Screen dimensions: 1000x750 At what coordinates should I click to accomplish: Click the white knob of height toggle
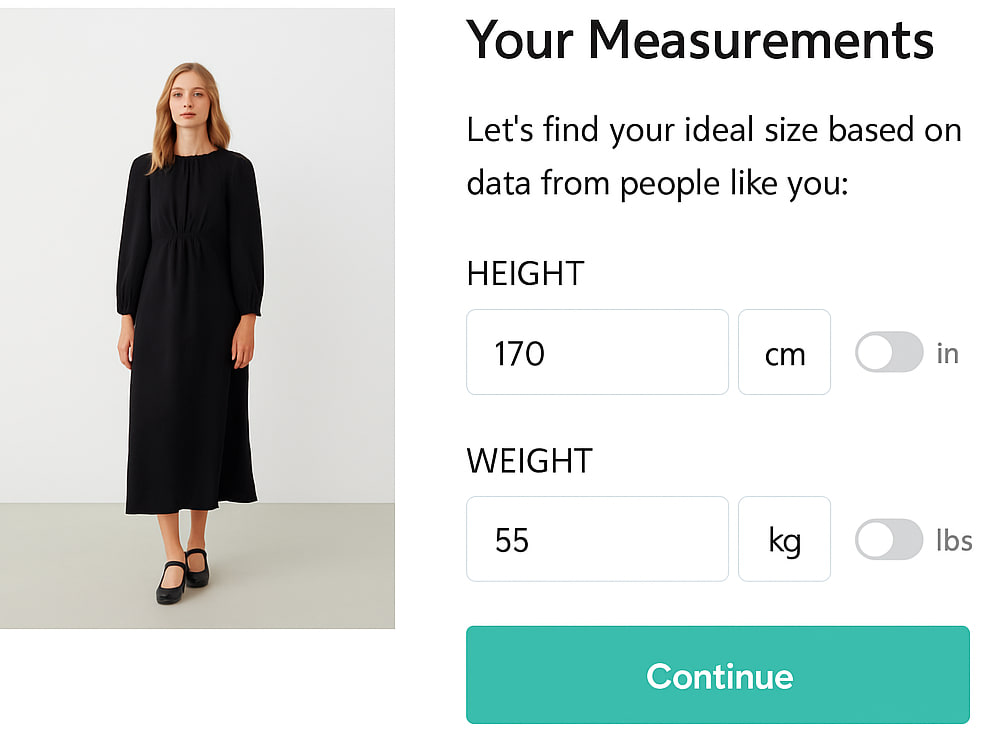coord(875,352)
